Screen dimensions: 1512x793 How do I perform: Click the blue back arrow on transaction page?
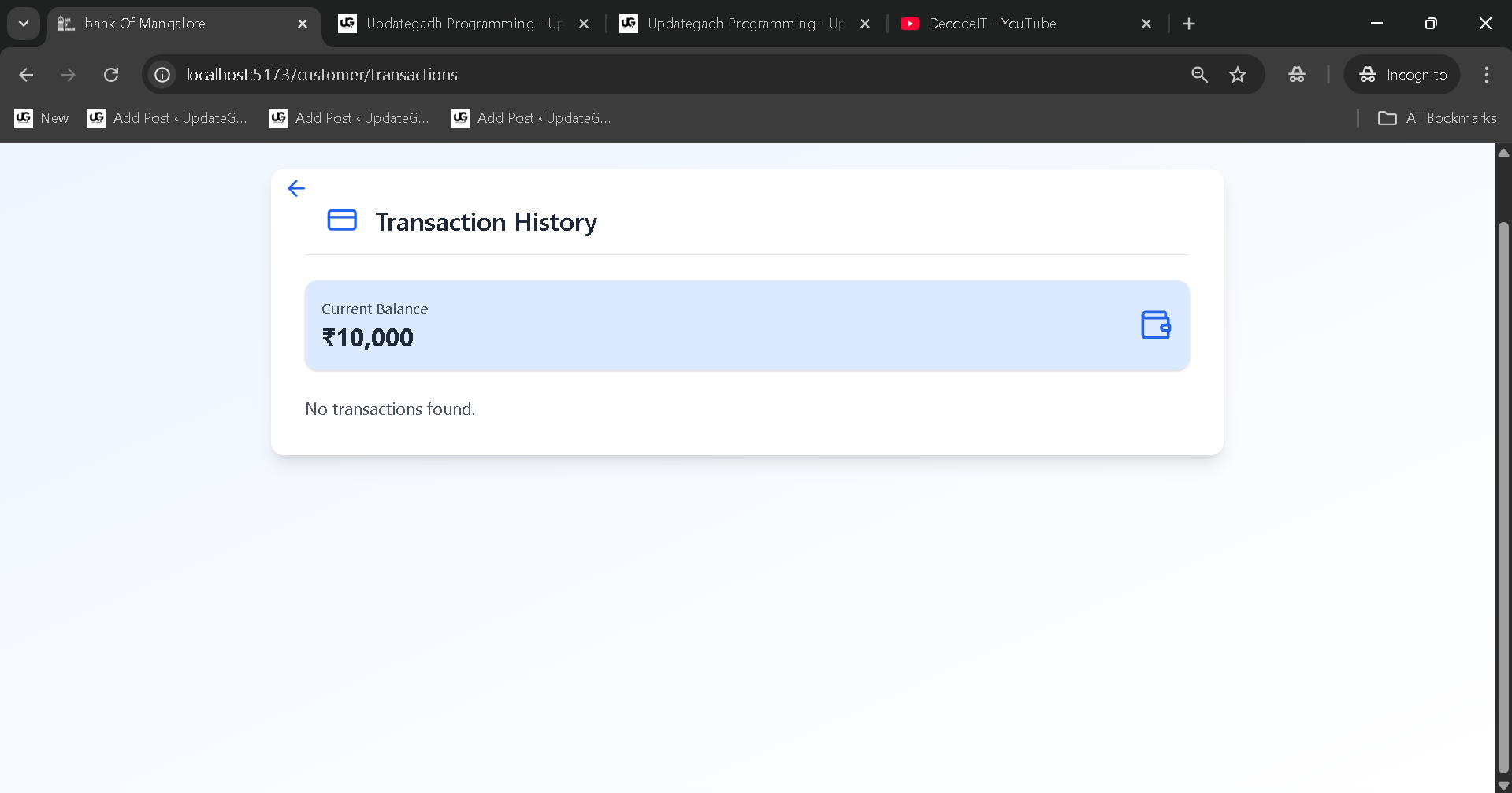296,188
